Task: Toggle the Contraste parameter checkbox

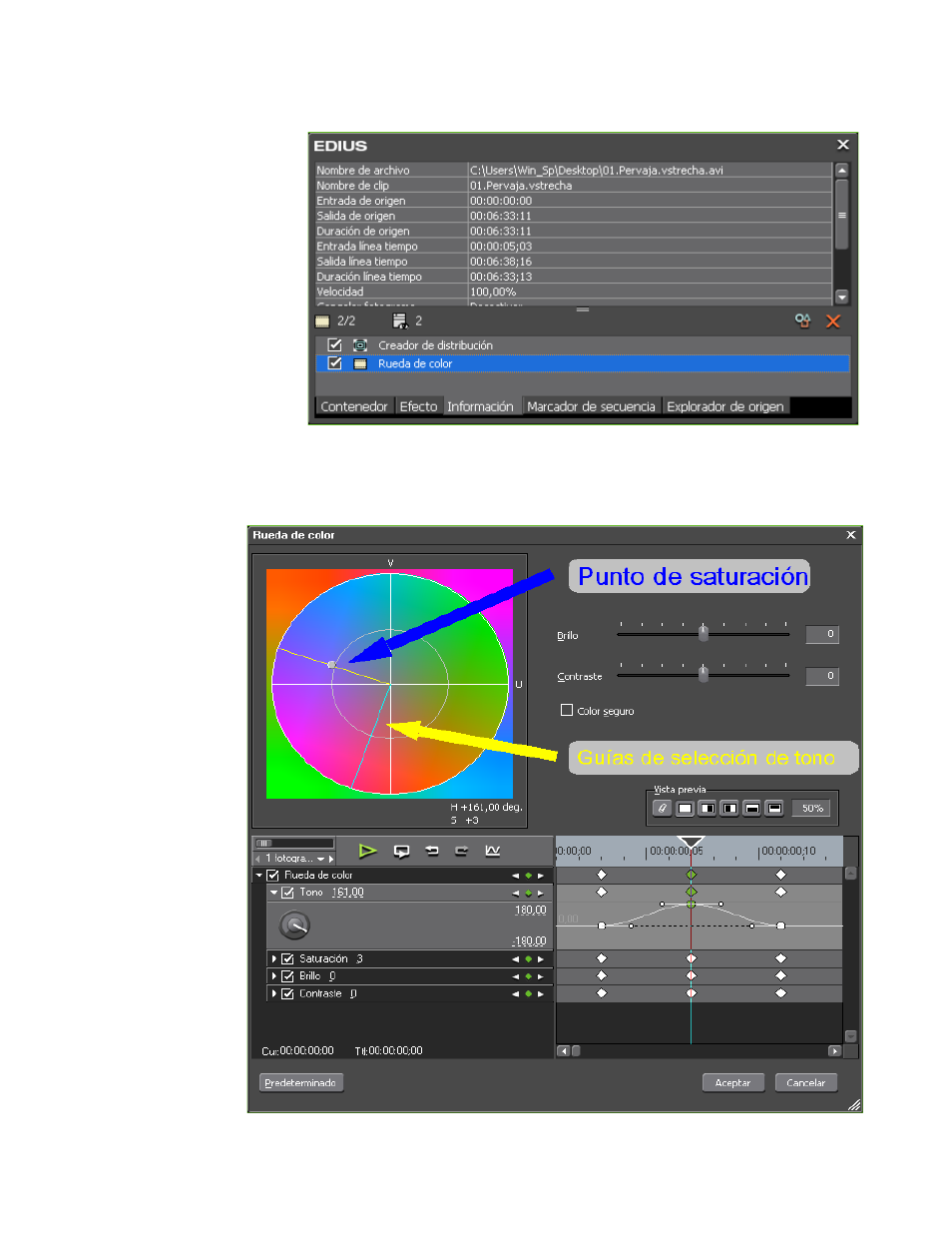Action: [287, 993]
